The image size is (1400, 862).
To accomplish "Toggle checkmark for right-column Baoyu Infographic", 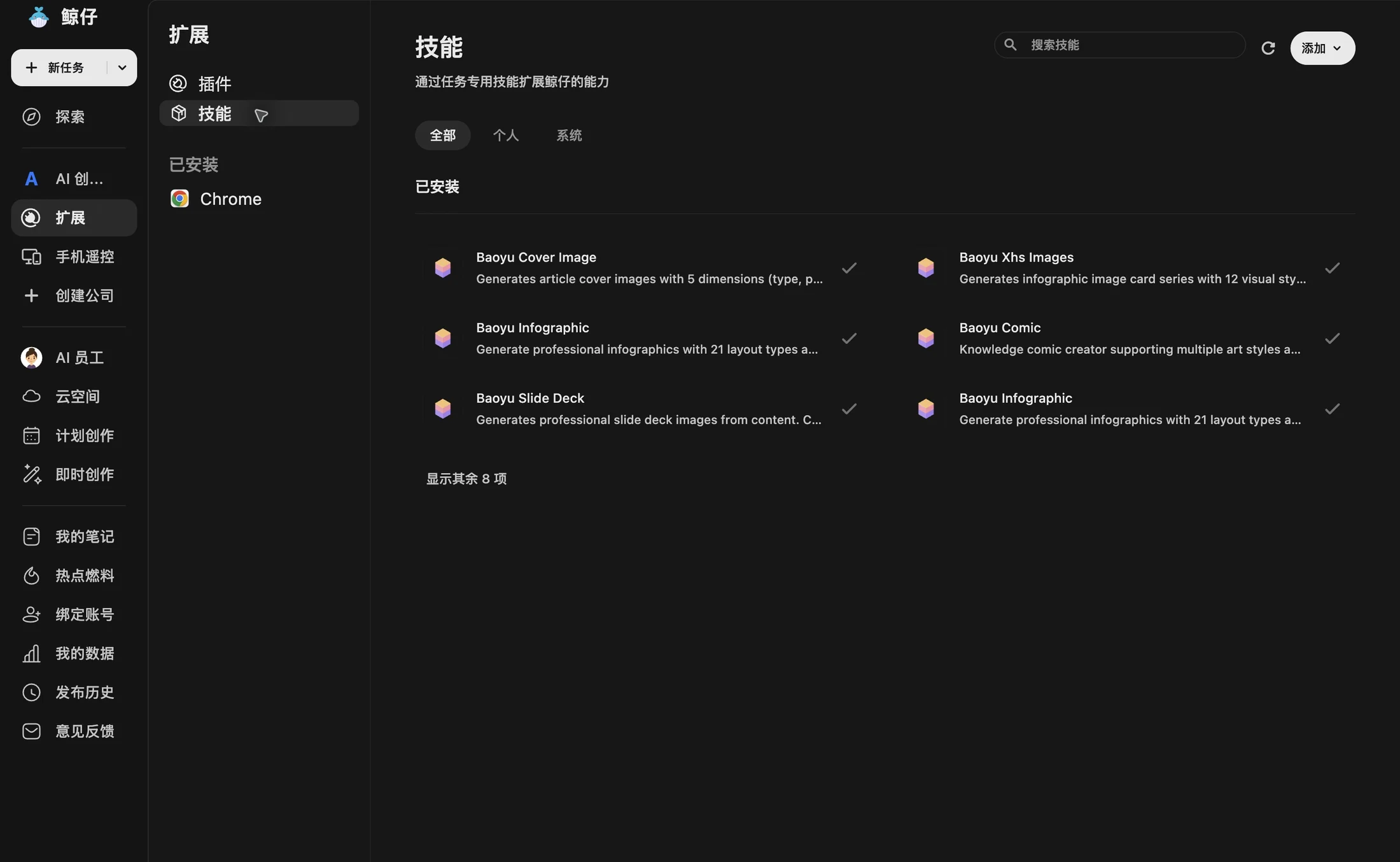I will (1332, 409).
